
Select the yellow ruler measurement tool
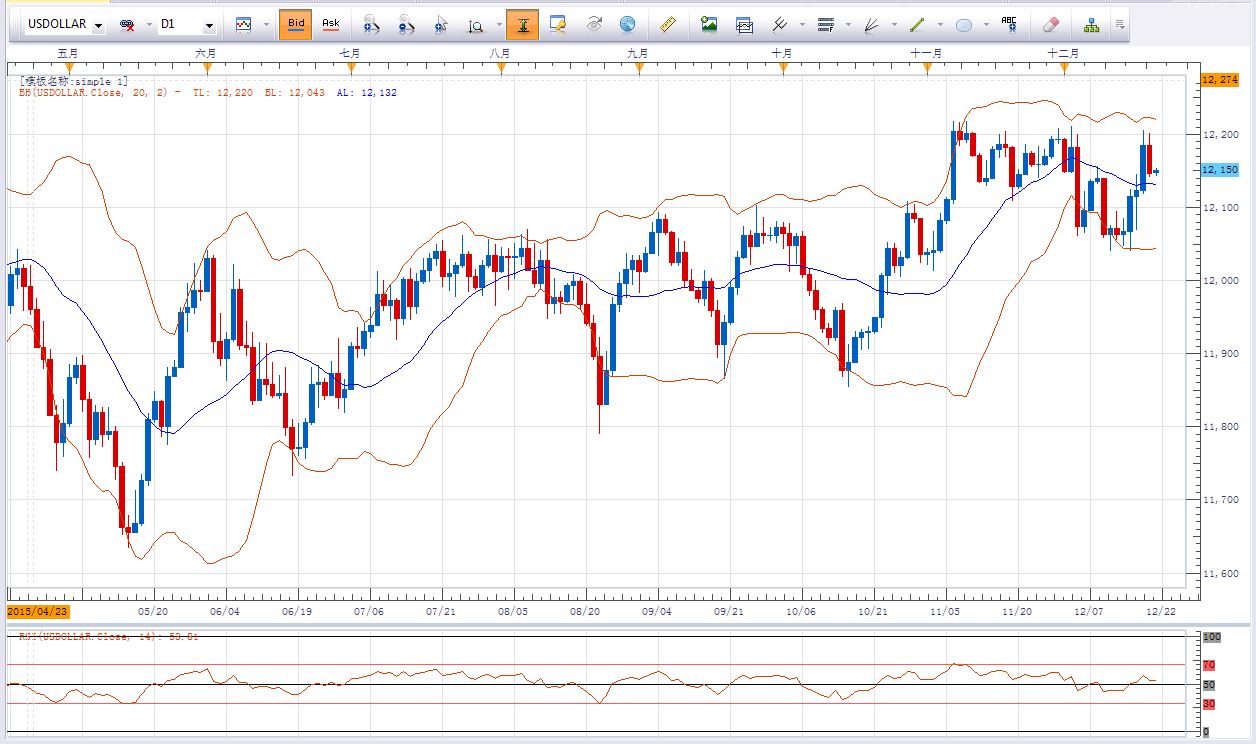669,24
